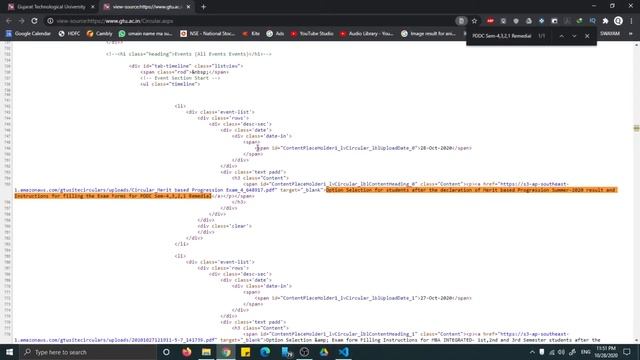The width and height of the screenshot is (640, 360).
Task: Open the WhatsApp bookmark in bookmarks bar
Action: (x=145, y=33)
